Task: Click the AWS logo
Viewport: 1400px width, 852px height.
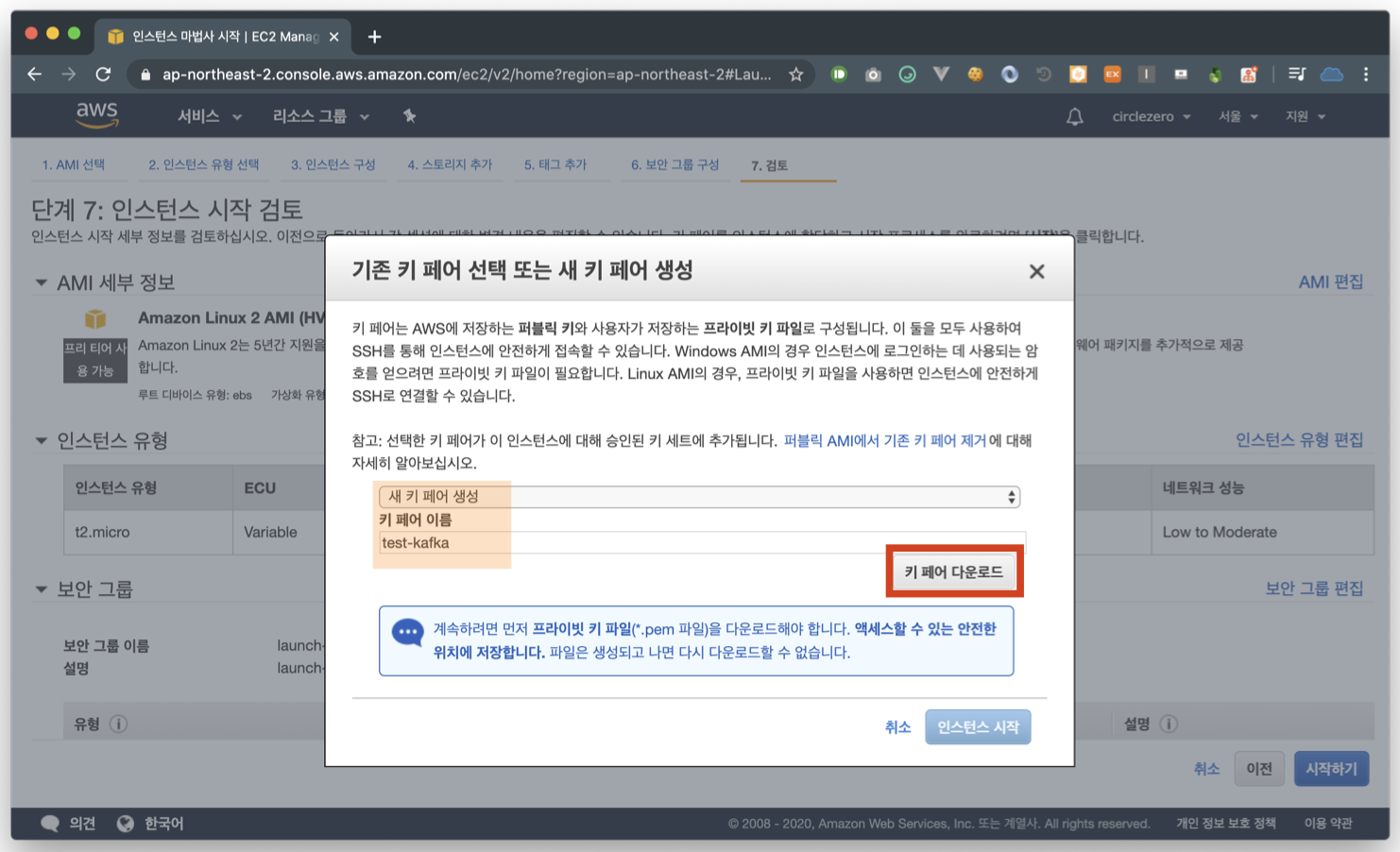Action: coord(97,115)
